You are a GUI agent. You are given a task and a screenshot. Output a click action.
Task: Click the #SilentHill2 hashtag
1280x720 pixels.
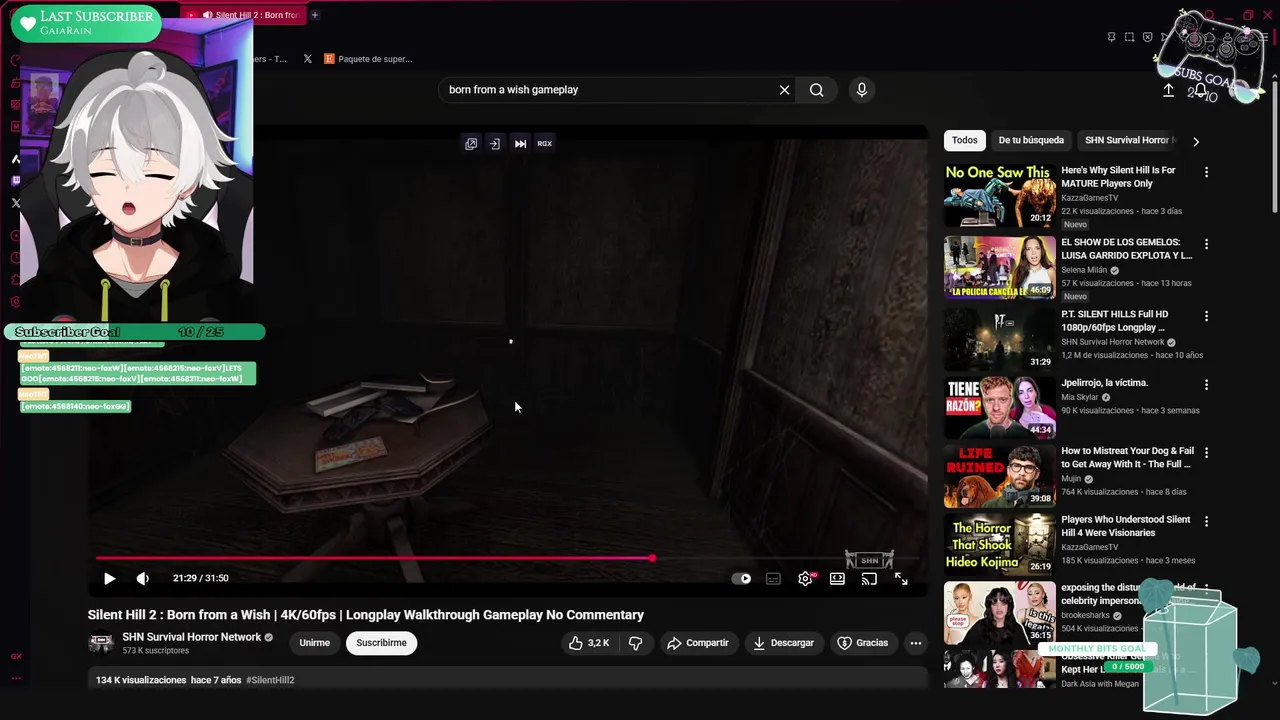click(270, 680)
